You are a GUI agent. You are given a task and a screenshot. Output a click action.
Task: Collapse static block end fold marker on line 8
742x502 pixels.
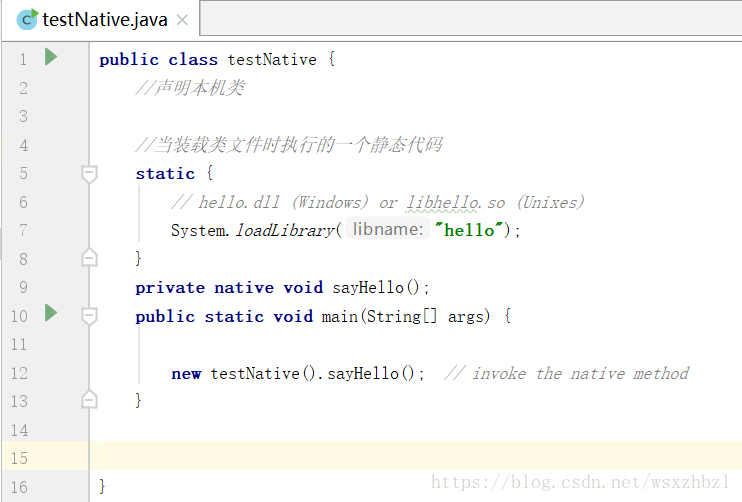click(x=89, y=257)
